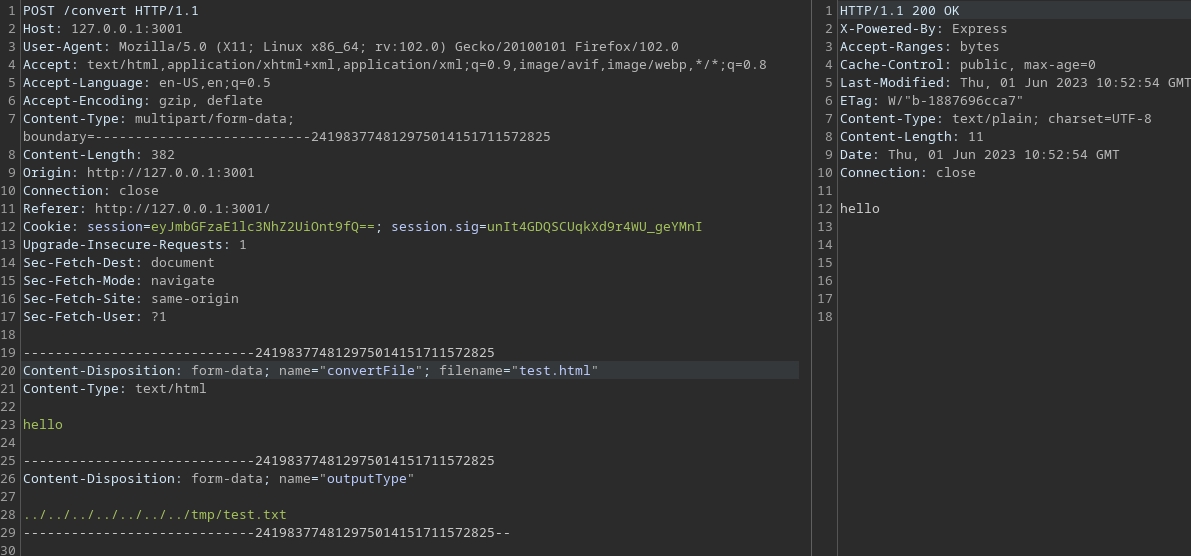Click hello in the request body

point(43,425)
